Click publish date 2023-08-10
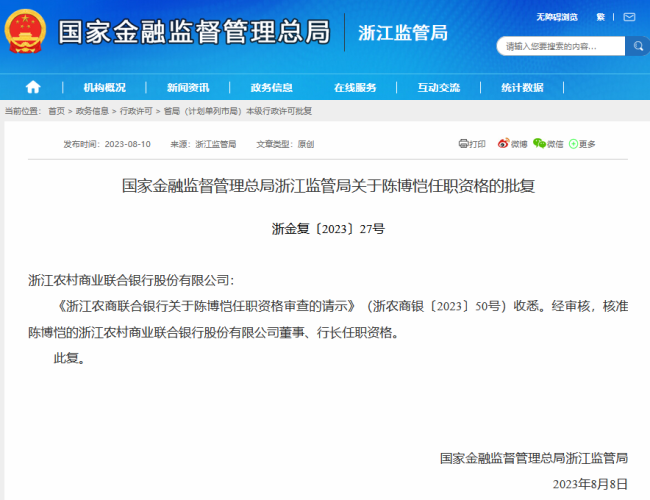 pyautogui.click(x=128, y=144)
